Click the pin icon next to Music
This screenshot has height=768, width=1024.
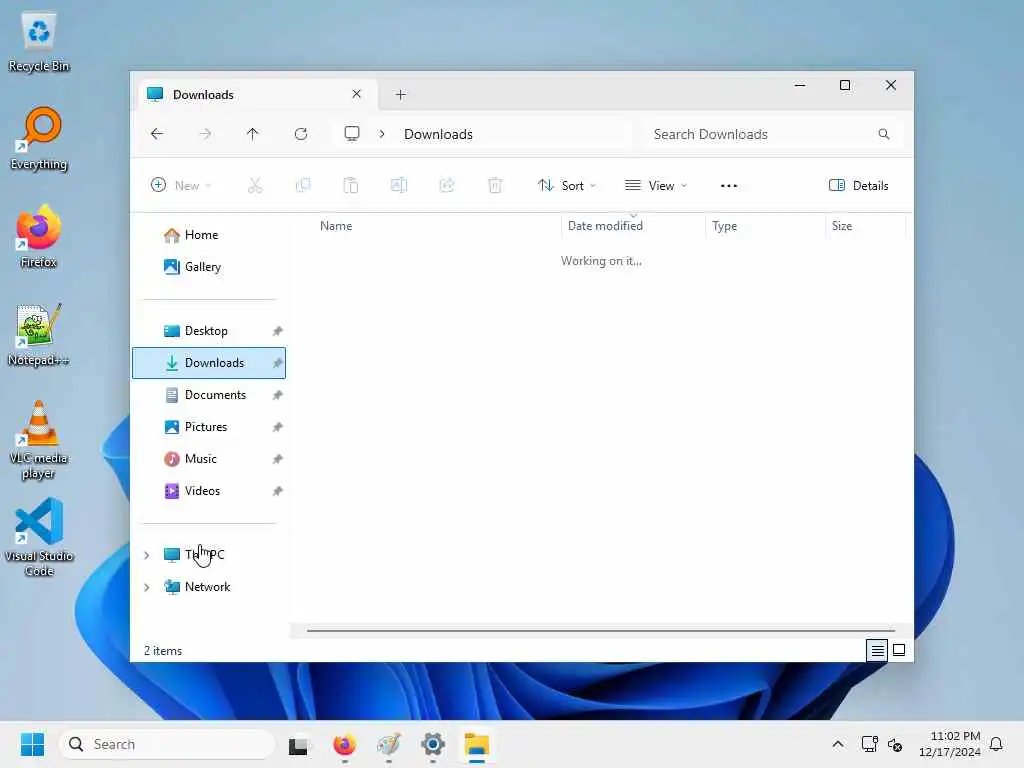point(278,459)
